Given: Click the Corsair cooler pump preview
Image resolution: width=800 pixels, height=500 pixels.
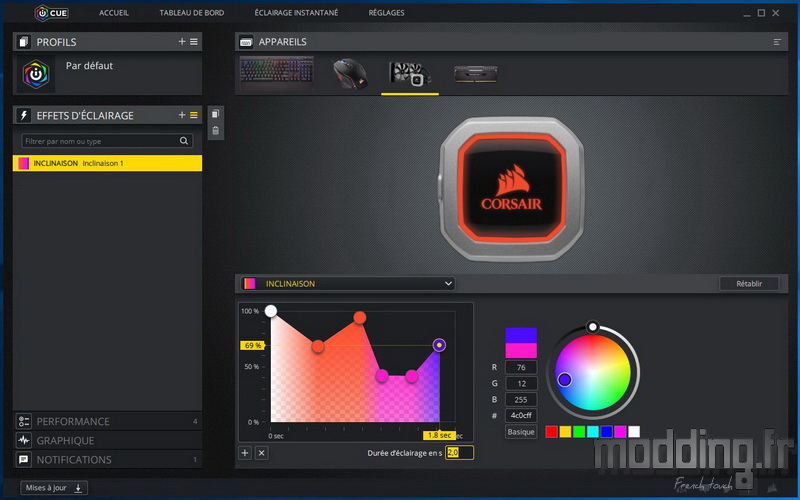Looking at the screenshot, I should point(512,189).
